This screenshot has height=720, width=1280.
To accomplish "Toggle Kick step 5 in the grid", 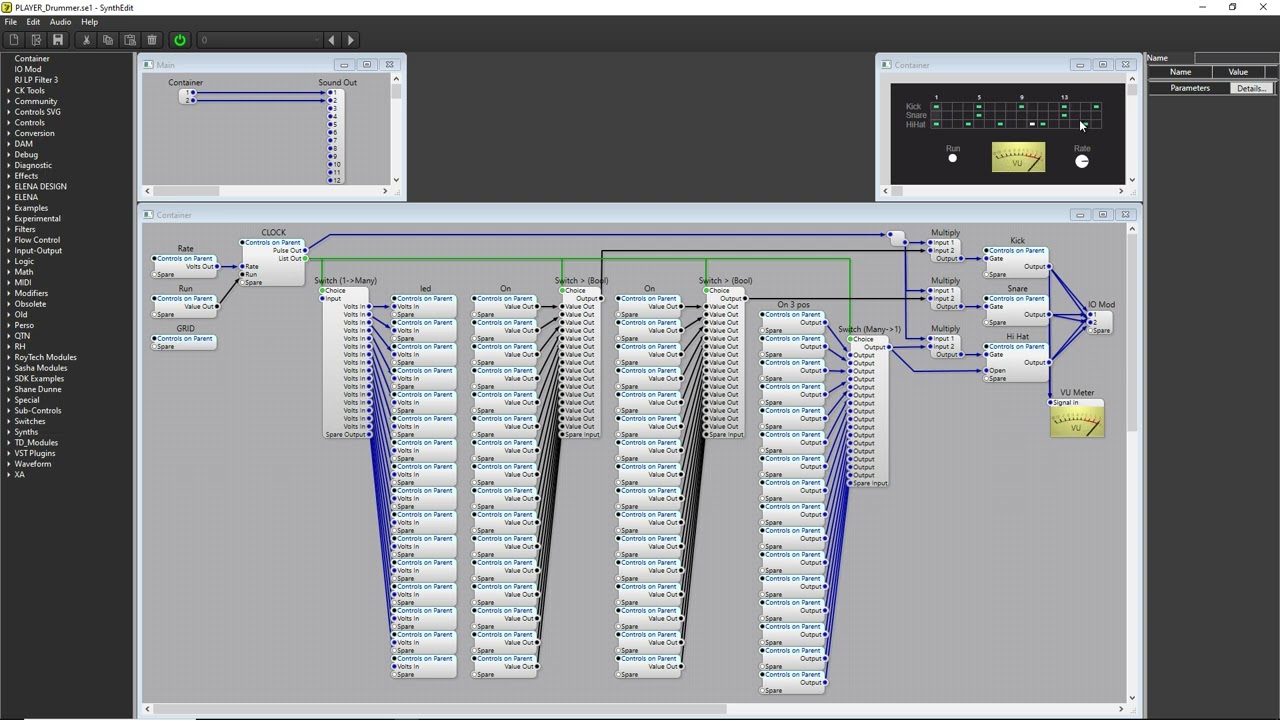I will pos(979,107).
